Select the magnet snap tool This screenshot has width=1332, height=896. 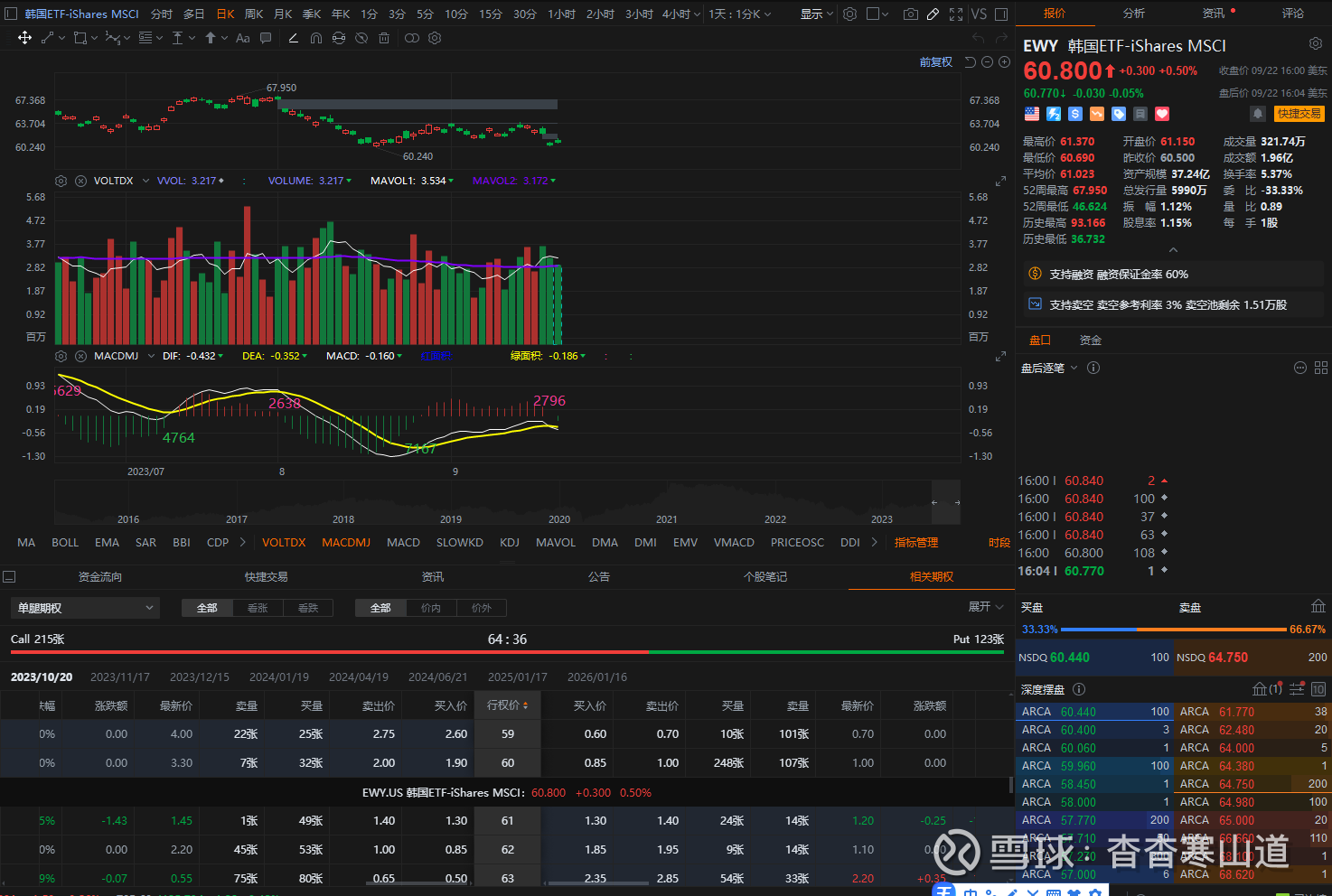pyautogui.click(x=316, y=38)
